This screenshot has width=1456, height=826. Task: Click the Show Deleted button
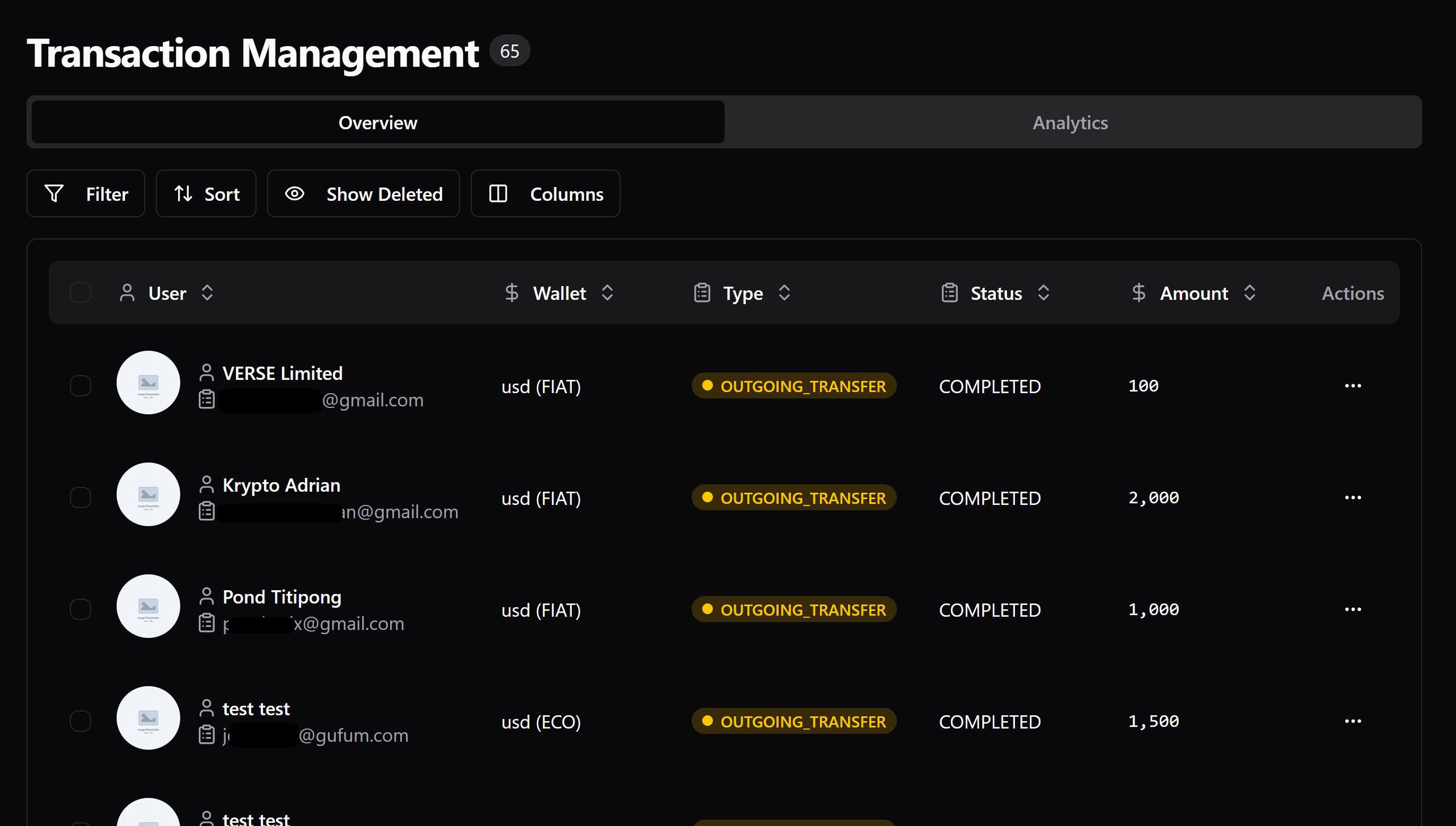(x=363, y=193)
